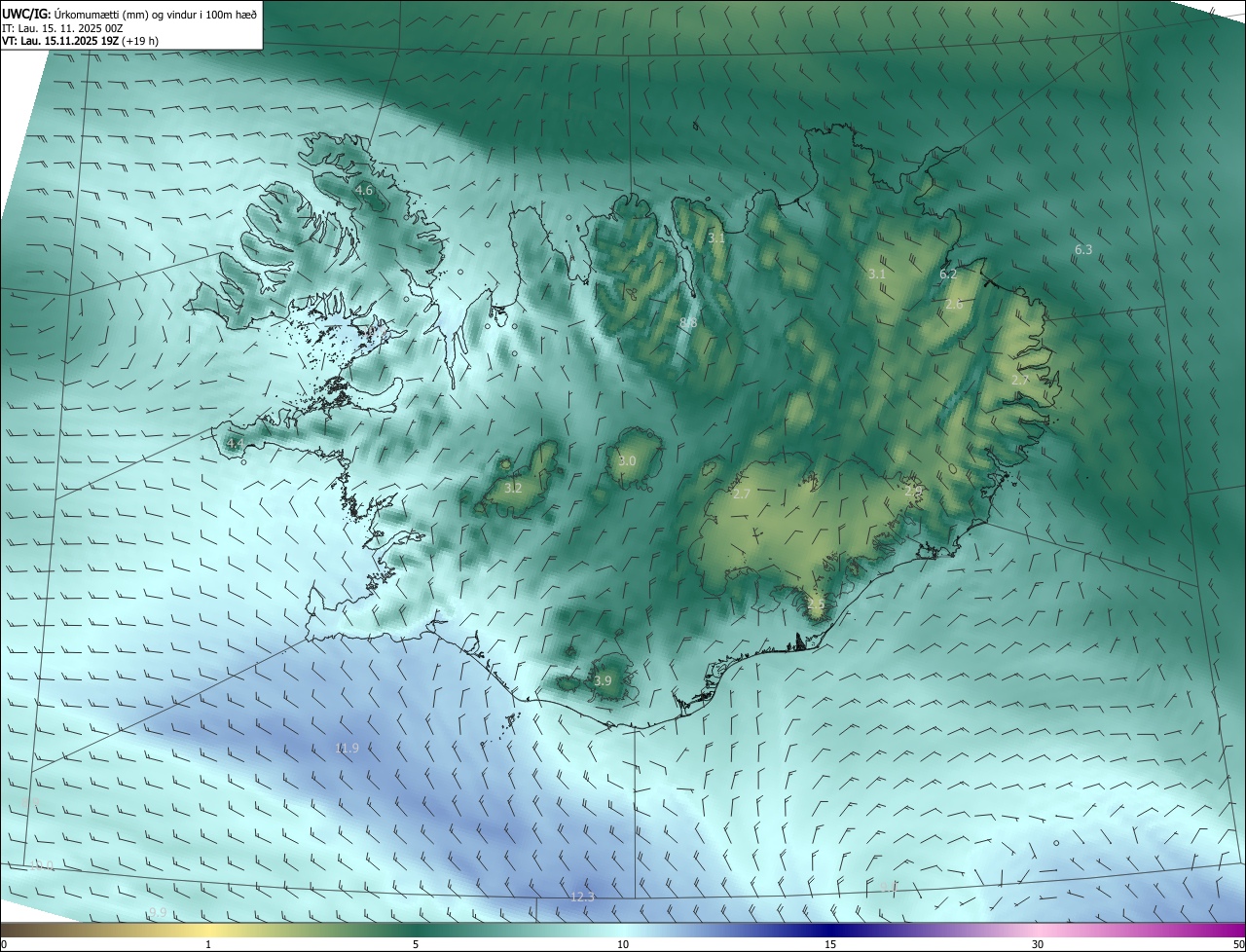Click the 11.9 value label over the sea
This screenshot has height=952, width=1246.
click(347, 749)
